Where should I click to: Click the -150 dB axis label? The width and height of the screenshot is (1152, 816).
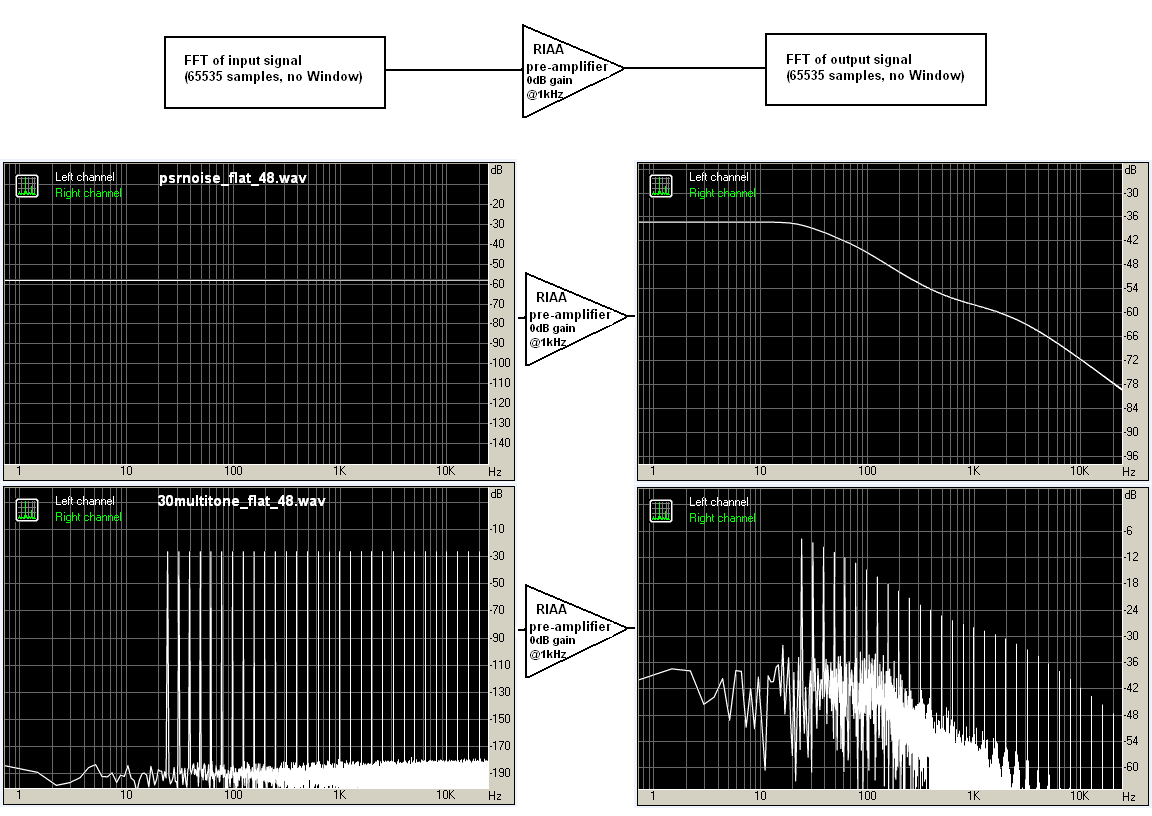click(500, 718)
